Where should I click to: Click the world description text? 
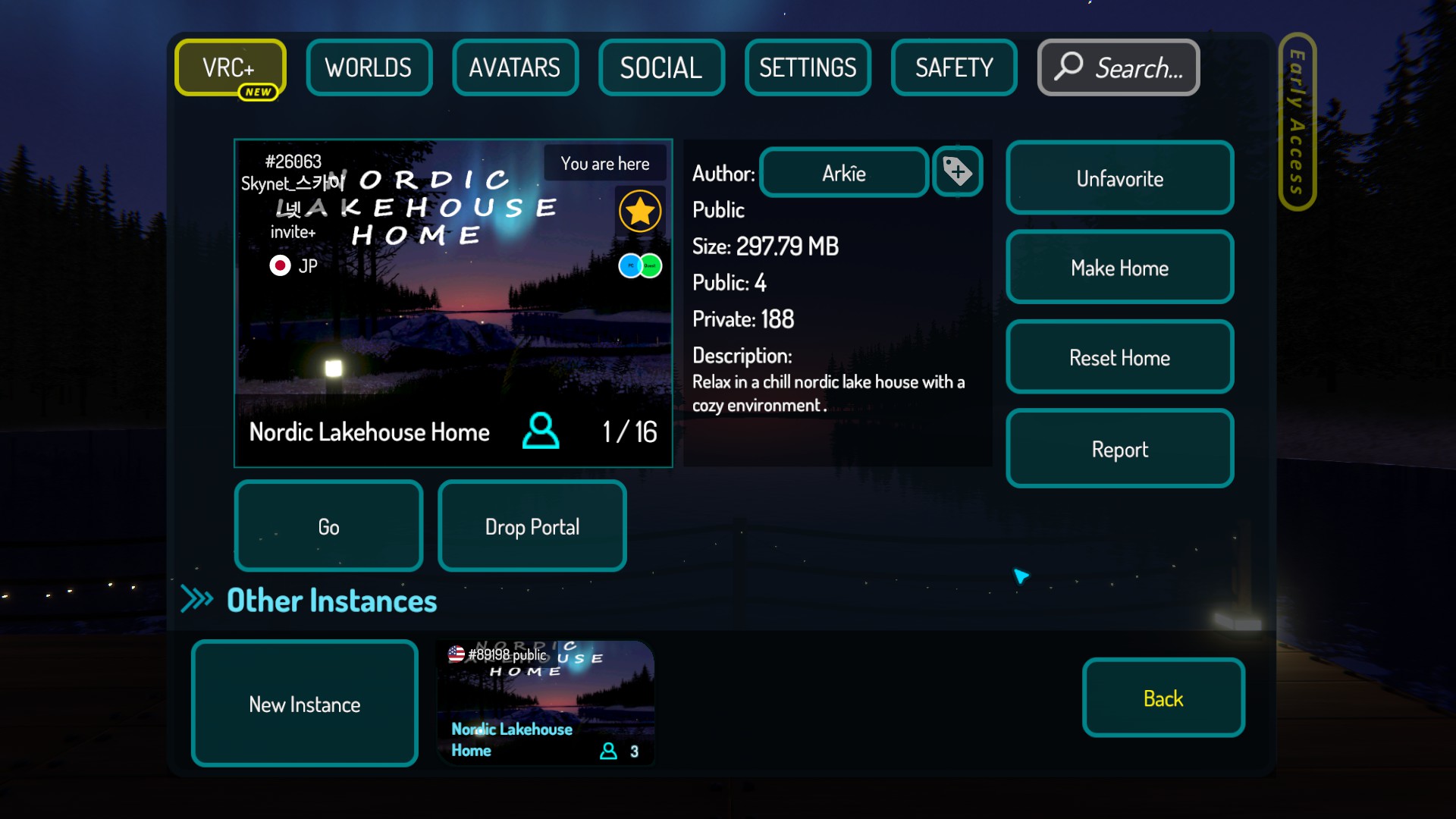(829, 394)
